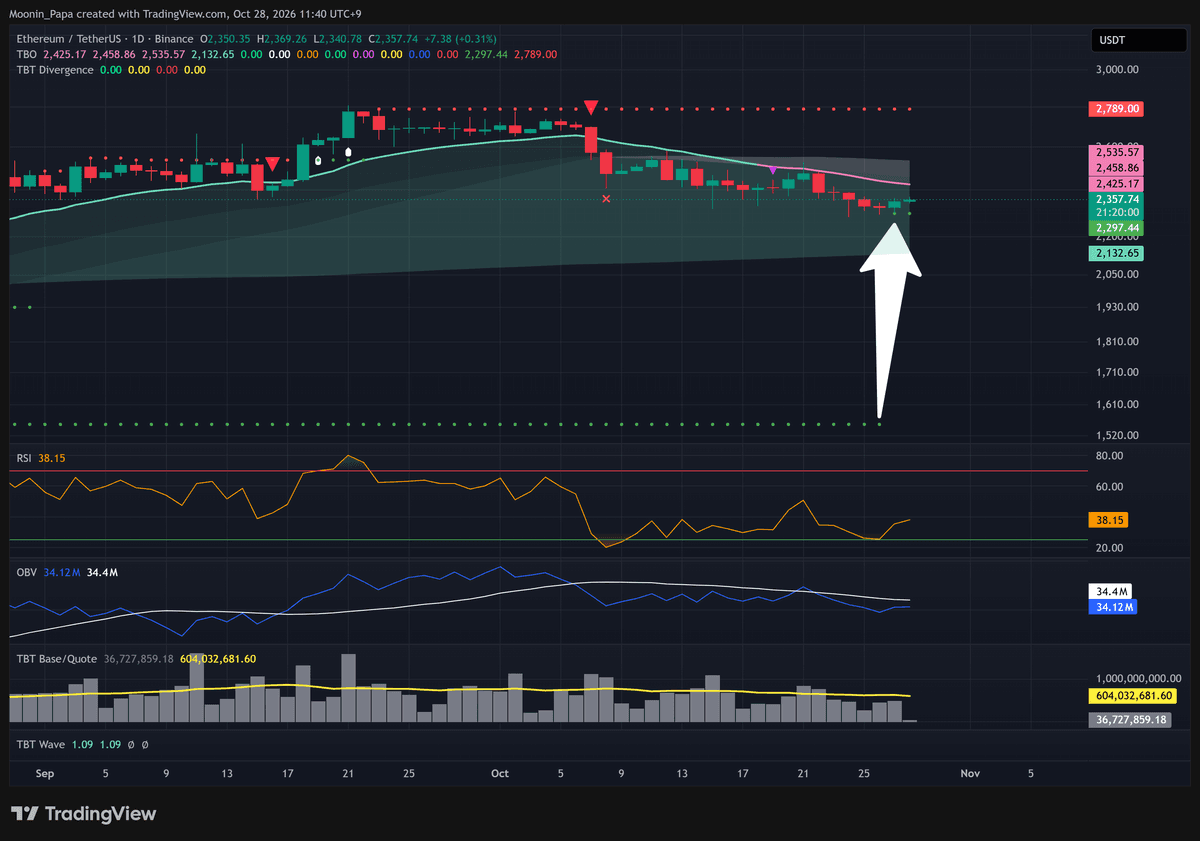Click the green 2,297.44 price scale label
The height and width of the screenshot is (841, 1200).
(x=1117, y=228)
